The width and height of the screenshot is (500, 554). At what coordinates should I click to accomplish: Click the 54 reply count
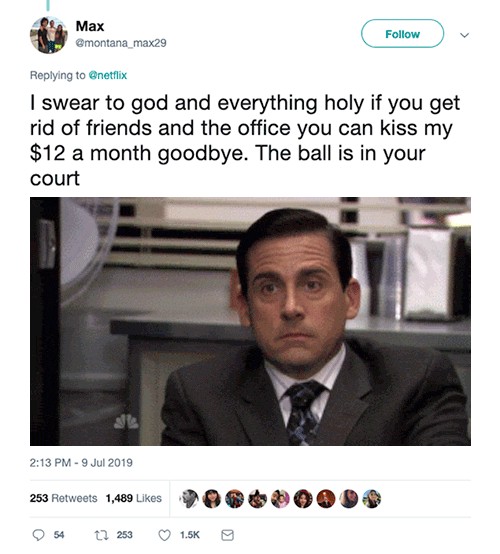(x=59, y=535)
